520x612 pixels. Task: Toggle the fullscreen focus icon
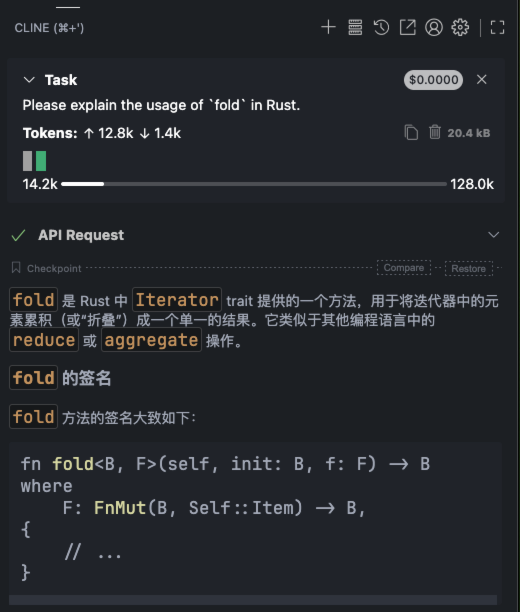(x=497, y=27)
